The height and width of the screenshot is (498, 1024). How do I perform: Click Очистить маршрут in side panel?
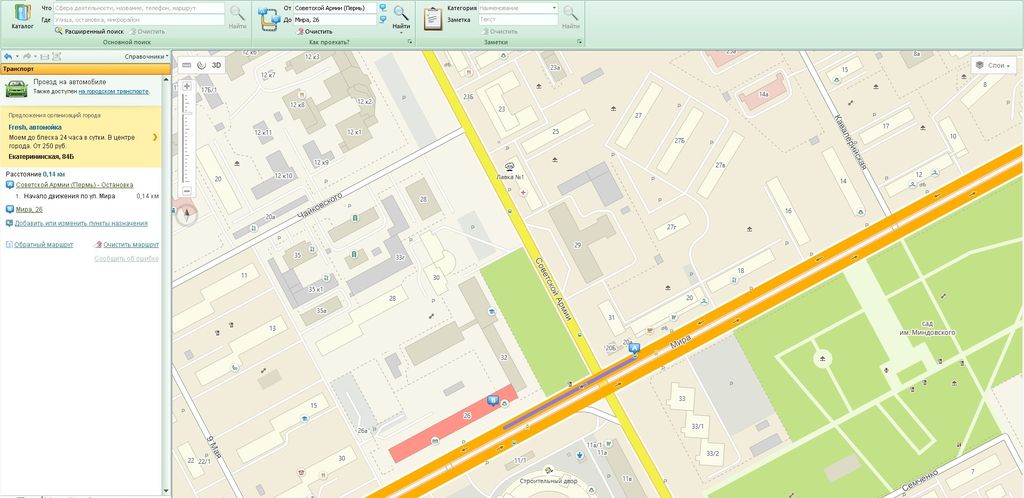(x=131, y=244)
